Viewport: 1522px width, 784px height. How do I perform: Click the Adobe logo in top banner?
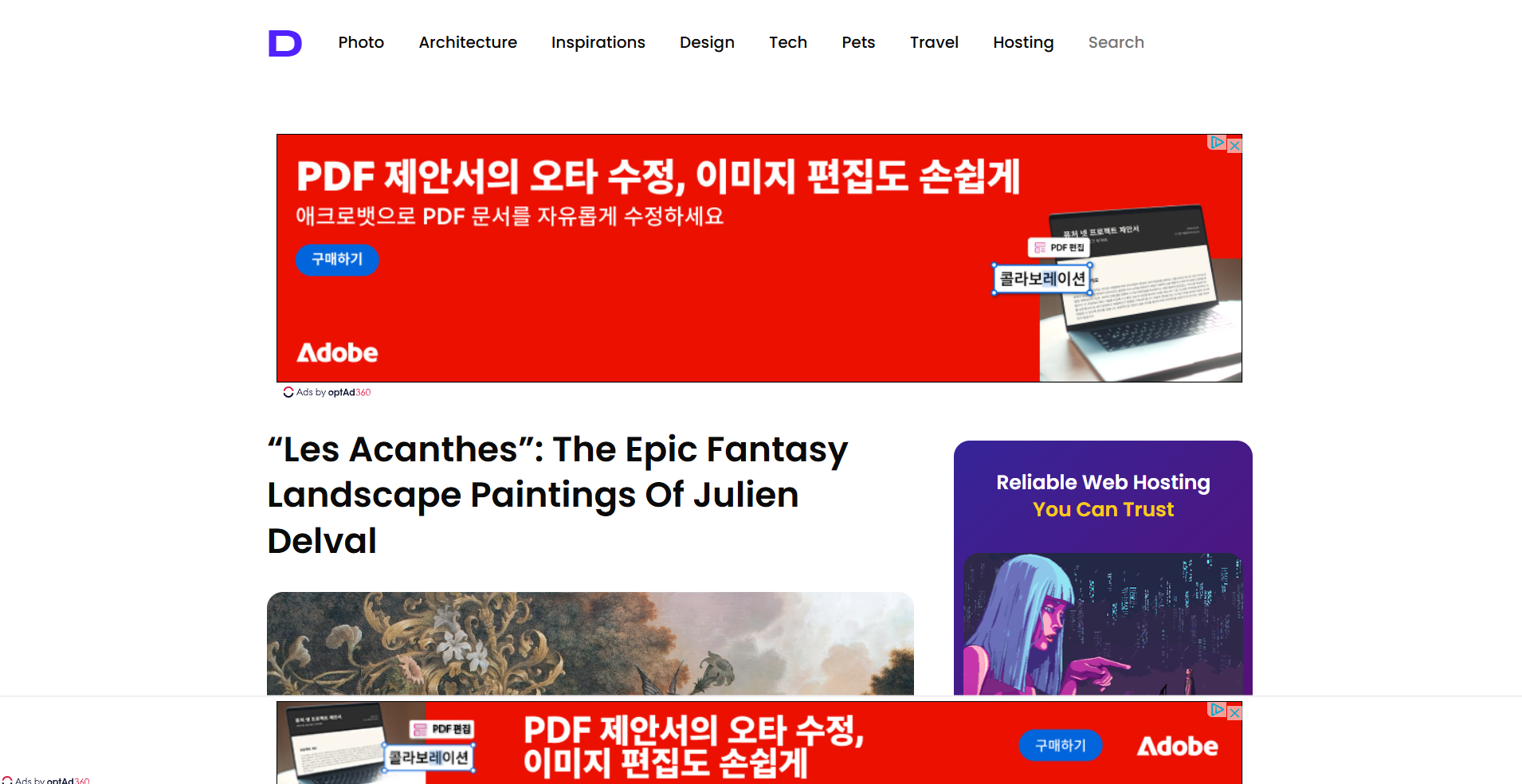[337, 353]
